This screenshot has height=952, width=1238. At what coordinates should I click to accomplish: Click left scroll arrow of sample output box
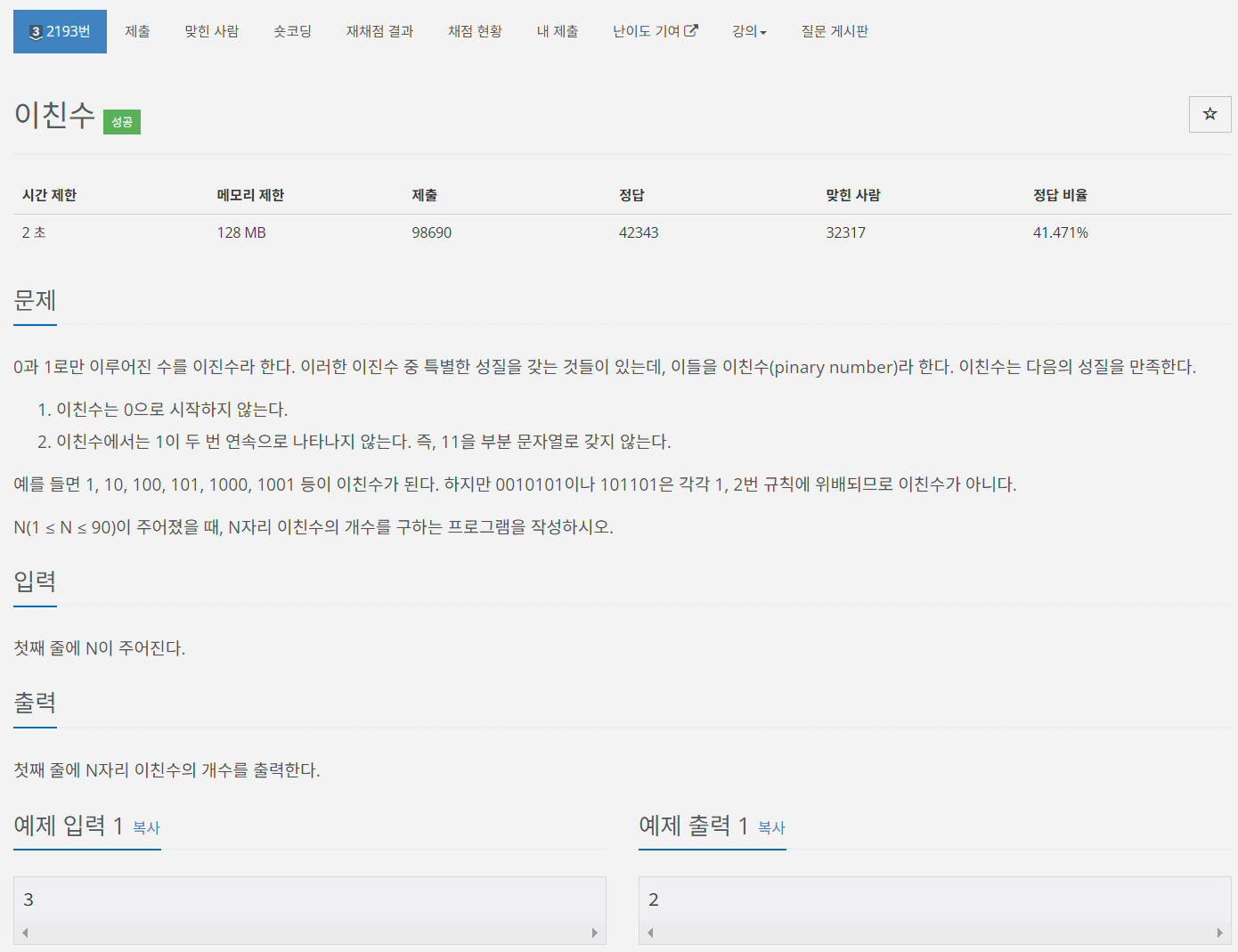tap(650, 932)
